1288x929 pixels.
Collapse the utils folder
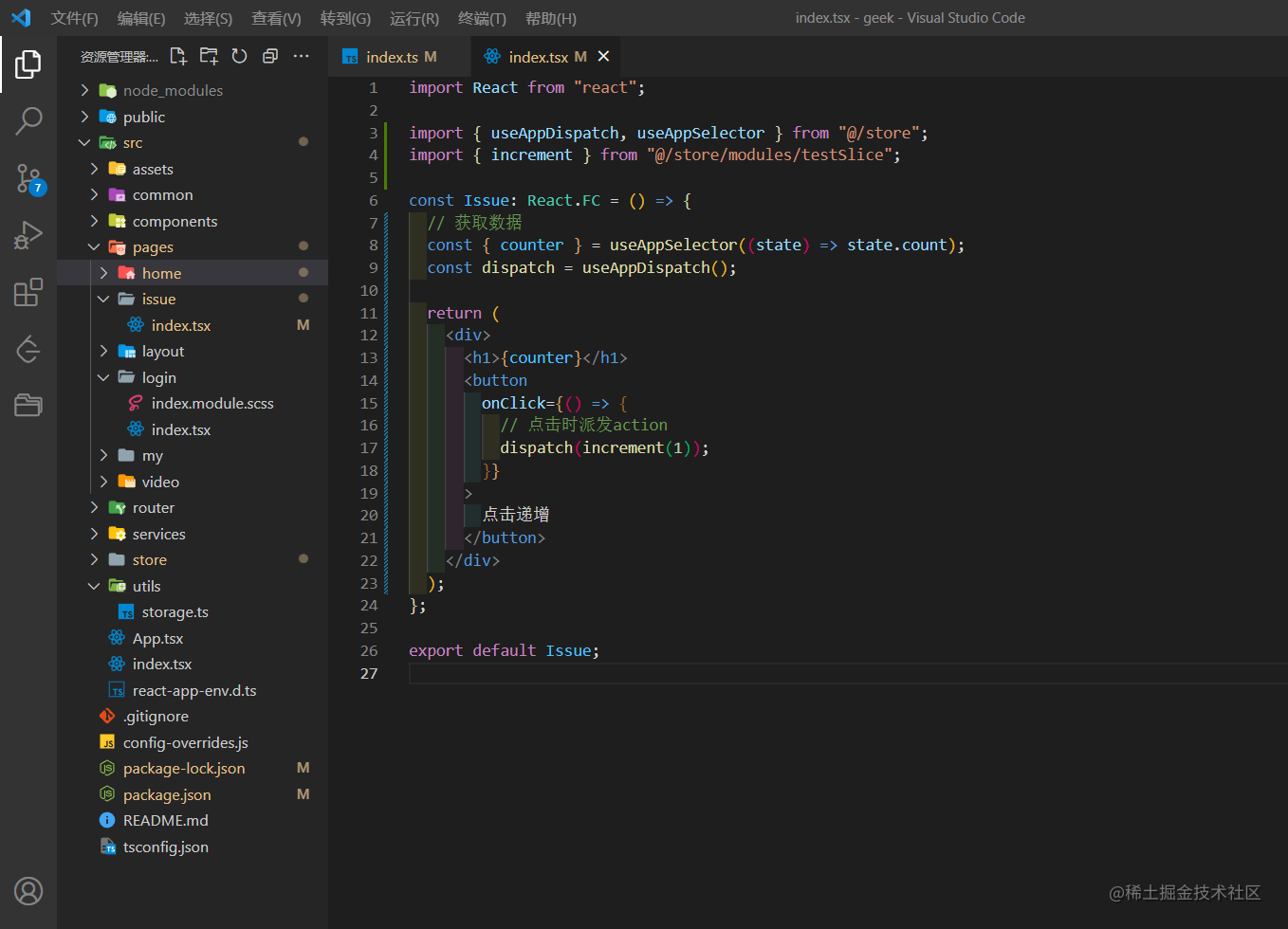(146, 586)
